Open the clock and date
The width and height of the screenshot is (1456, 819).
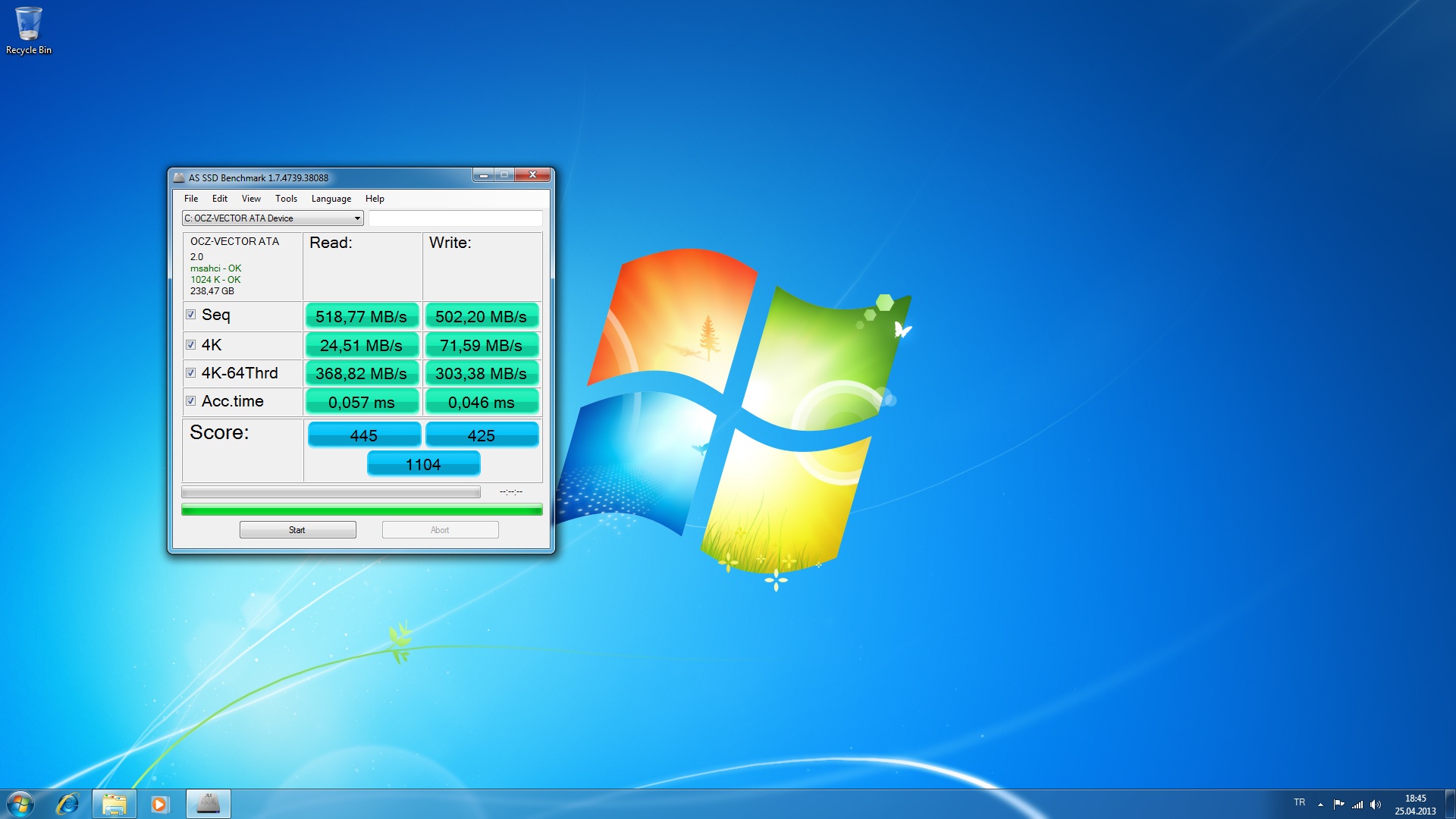point(1415,805)
